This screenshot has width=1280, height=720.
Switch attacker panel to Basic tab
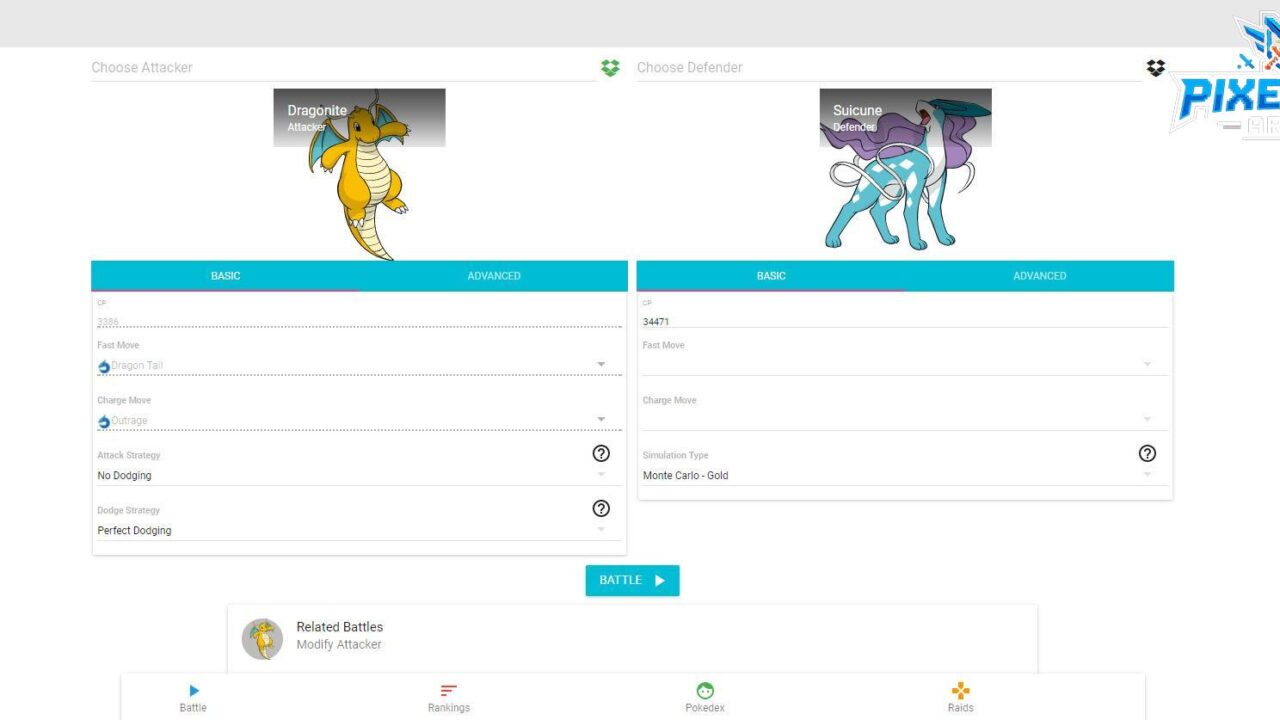click(225, 276)
